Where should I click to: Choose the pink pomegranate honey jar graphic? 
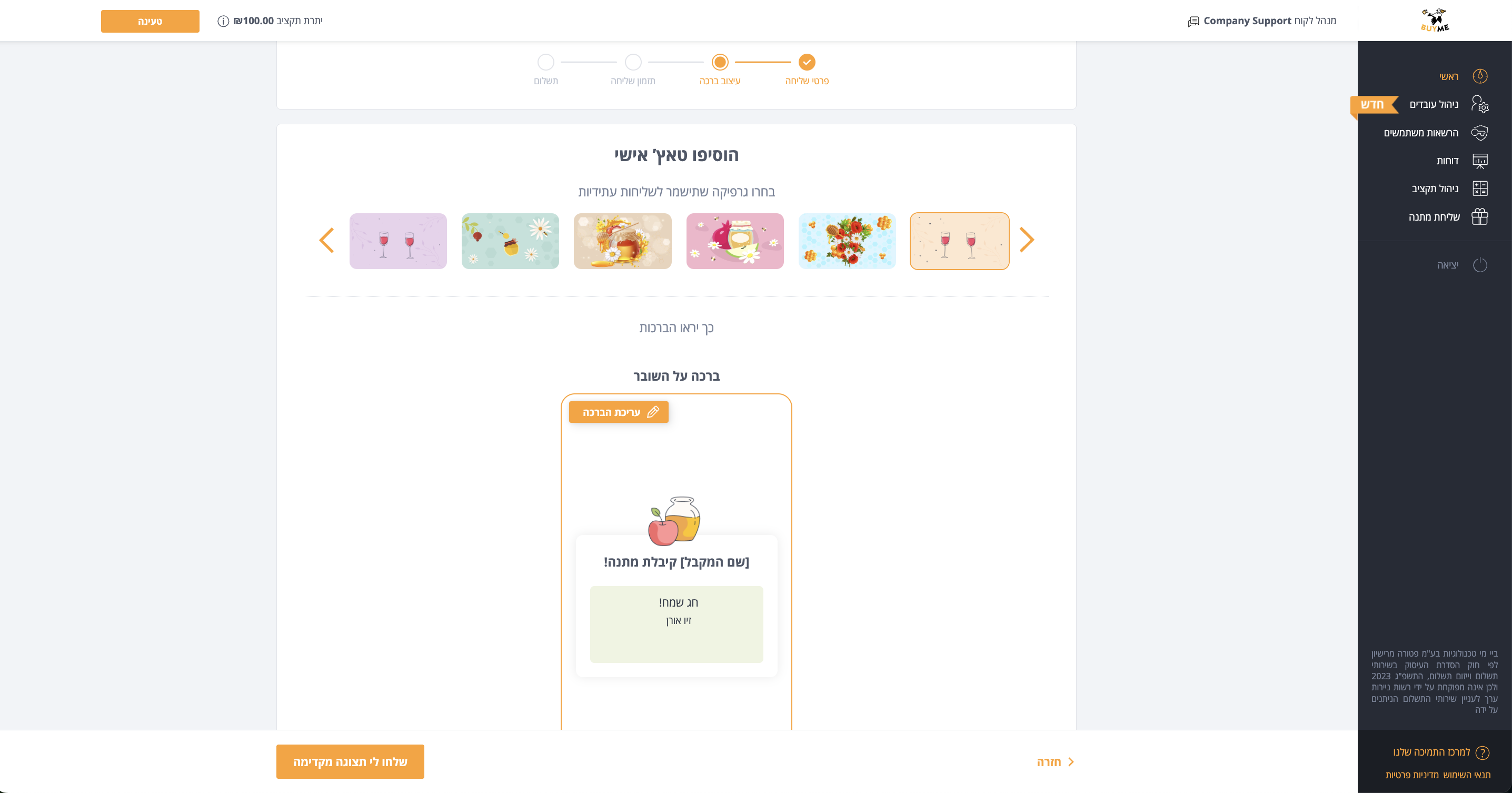tap(735, 241)
